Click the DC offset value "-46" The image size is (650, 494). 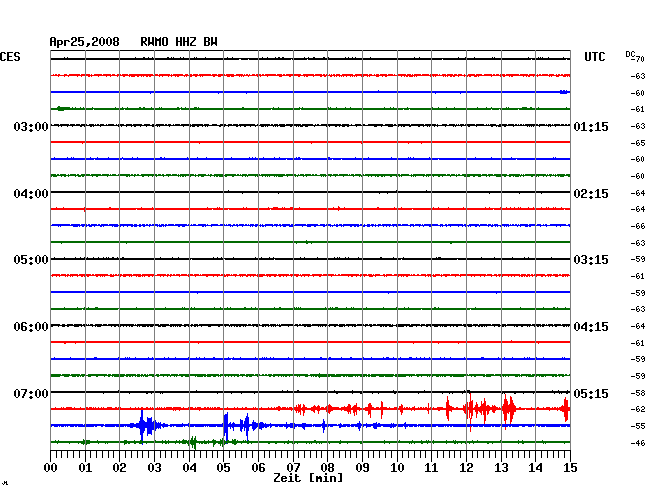pyautogui.click(x=638, y=443)
